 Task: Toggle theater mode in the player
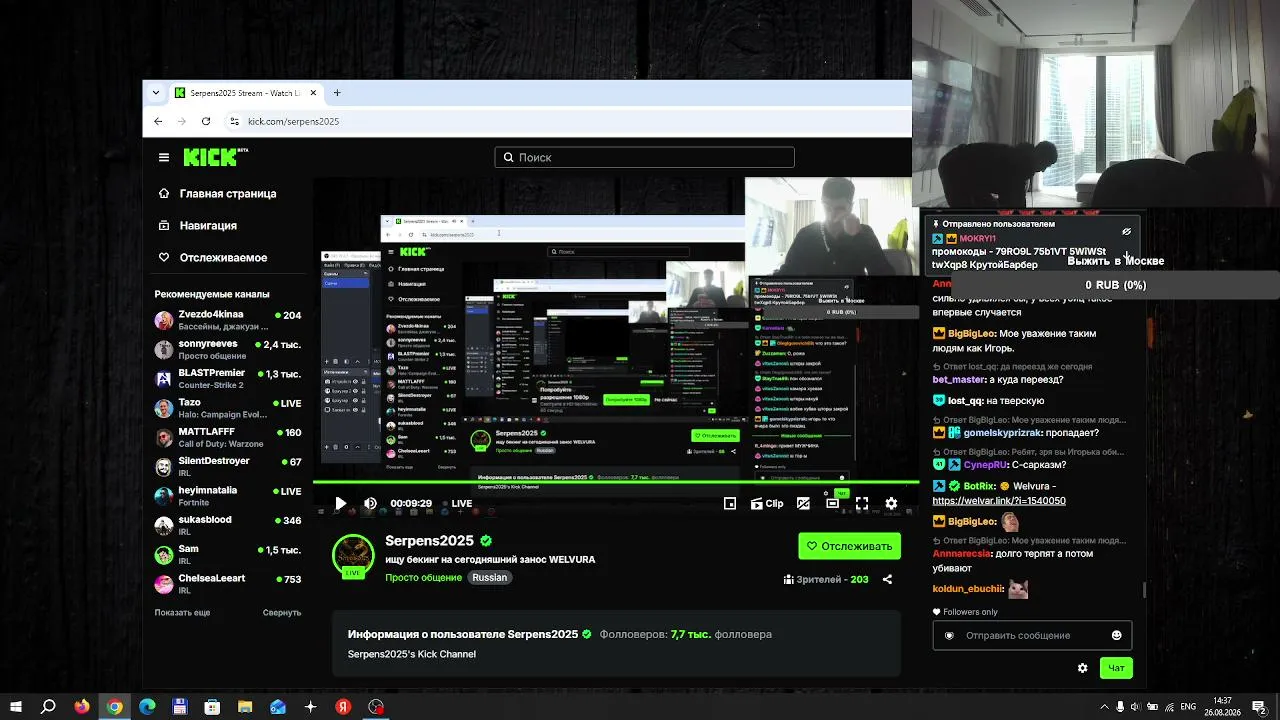[832, 504]
